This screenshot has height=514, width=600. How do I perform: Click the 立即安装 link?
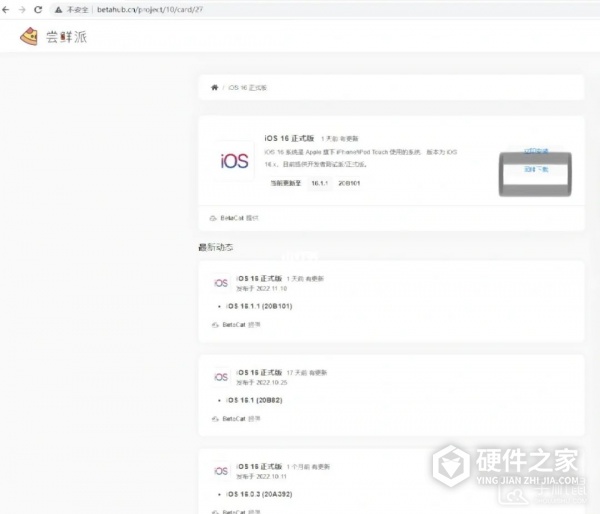[536, 151]
